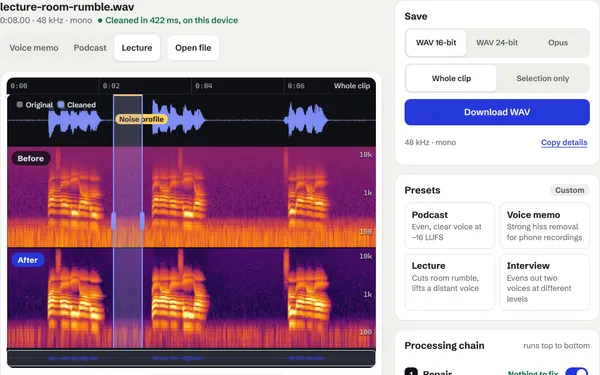Toggle the Cleaned waveform legend swatch
600x375 pixels.
61,104
